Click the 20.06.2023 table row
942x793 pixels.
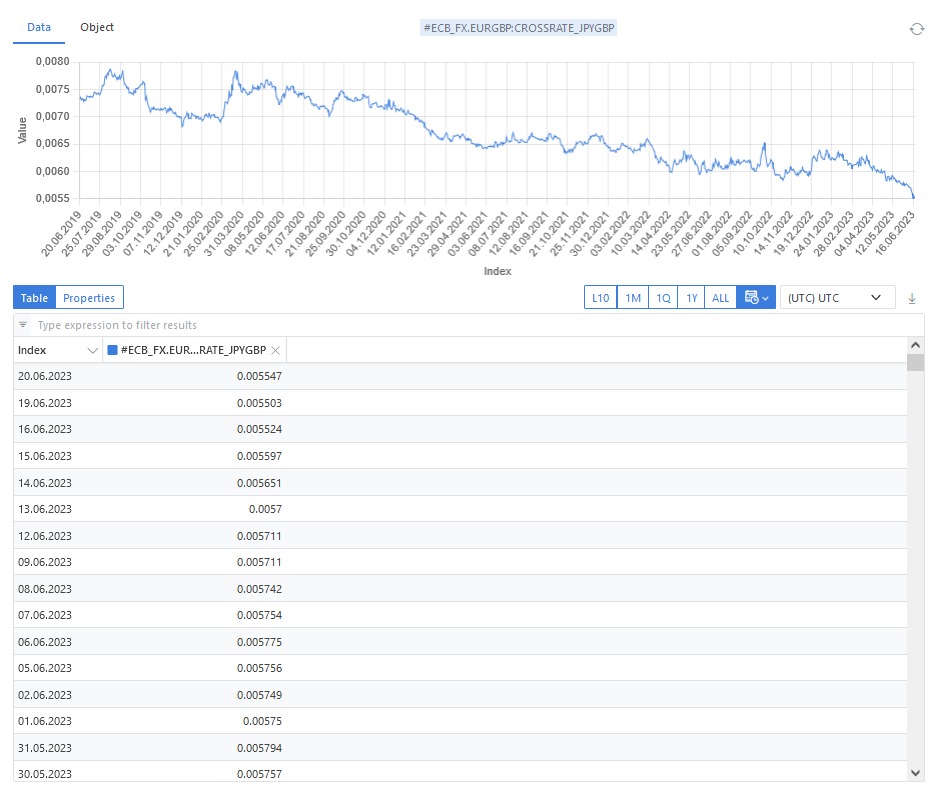point(150,376)
